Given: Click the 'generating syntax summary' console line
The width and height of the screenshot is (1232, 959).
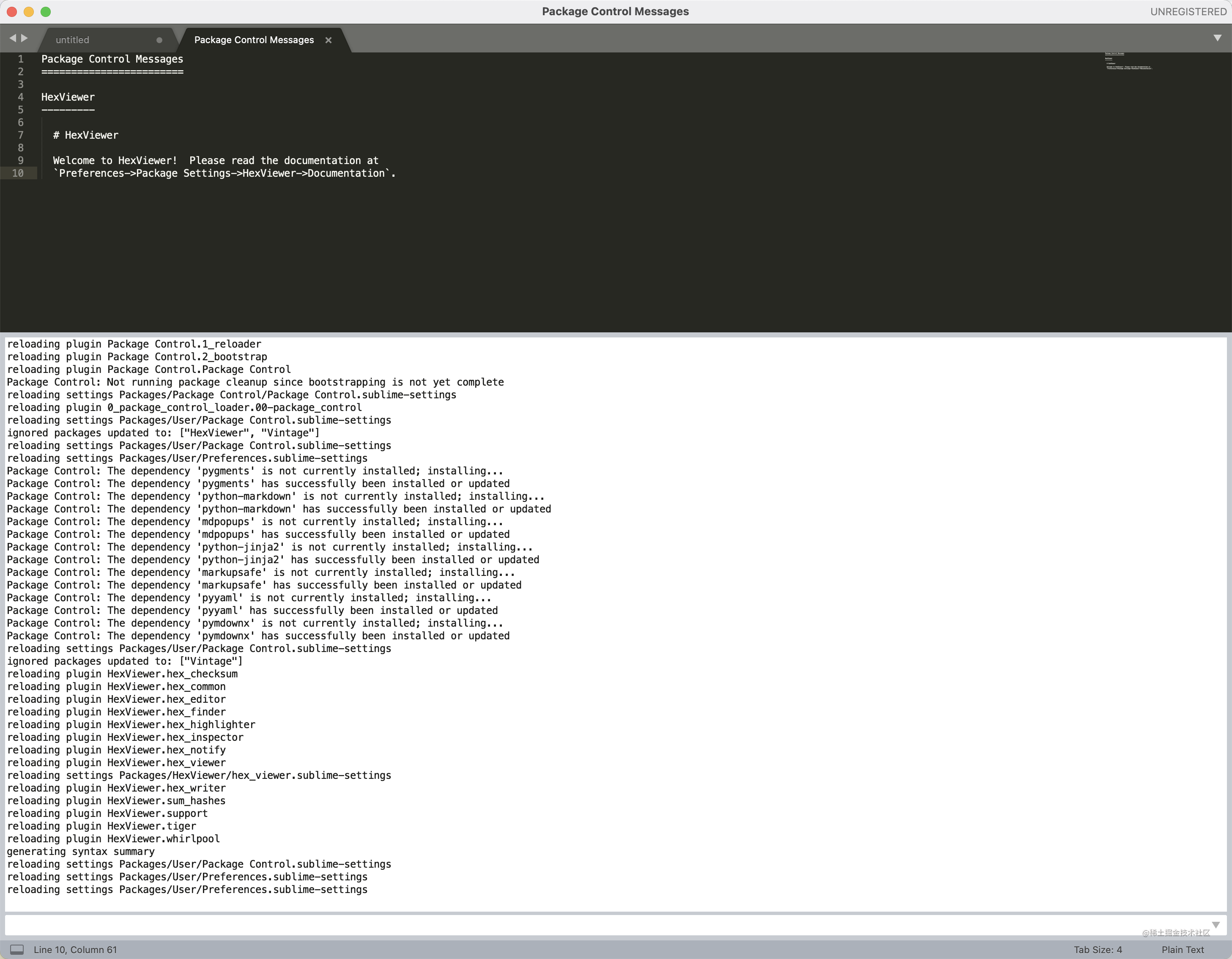Looking at the screenshot, I should coord(81,852).
